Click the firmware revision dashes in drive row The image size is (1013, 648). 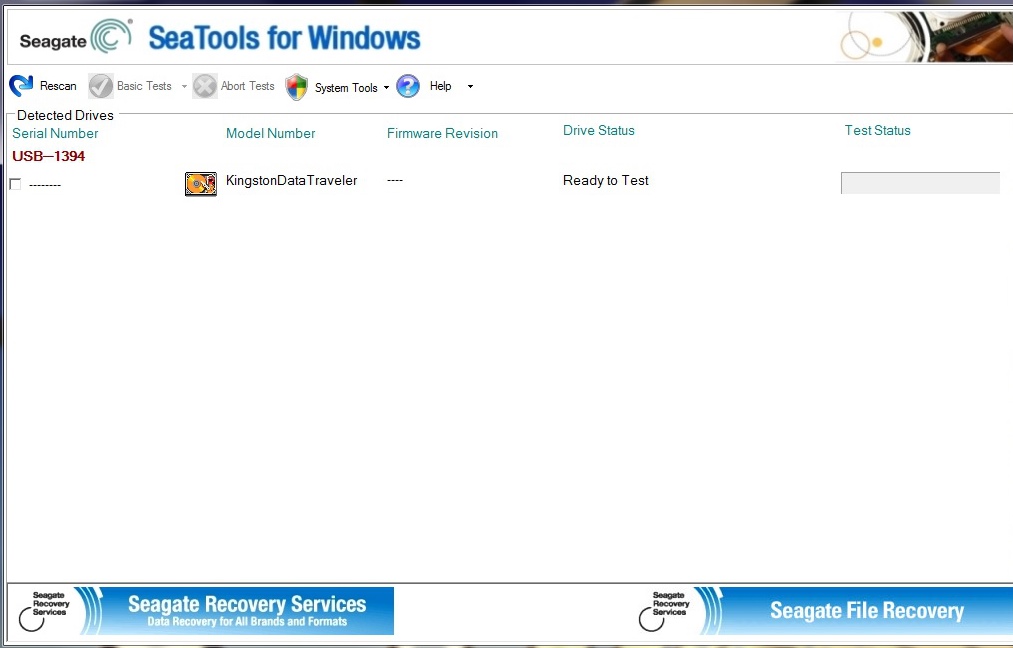tap(395, 180)
